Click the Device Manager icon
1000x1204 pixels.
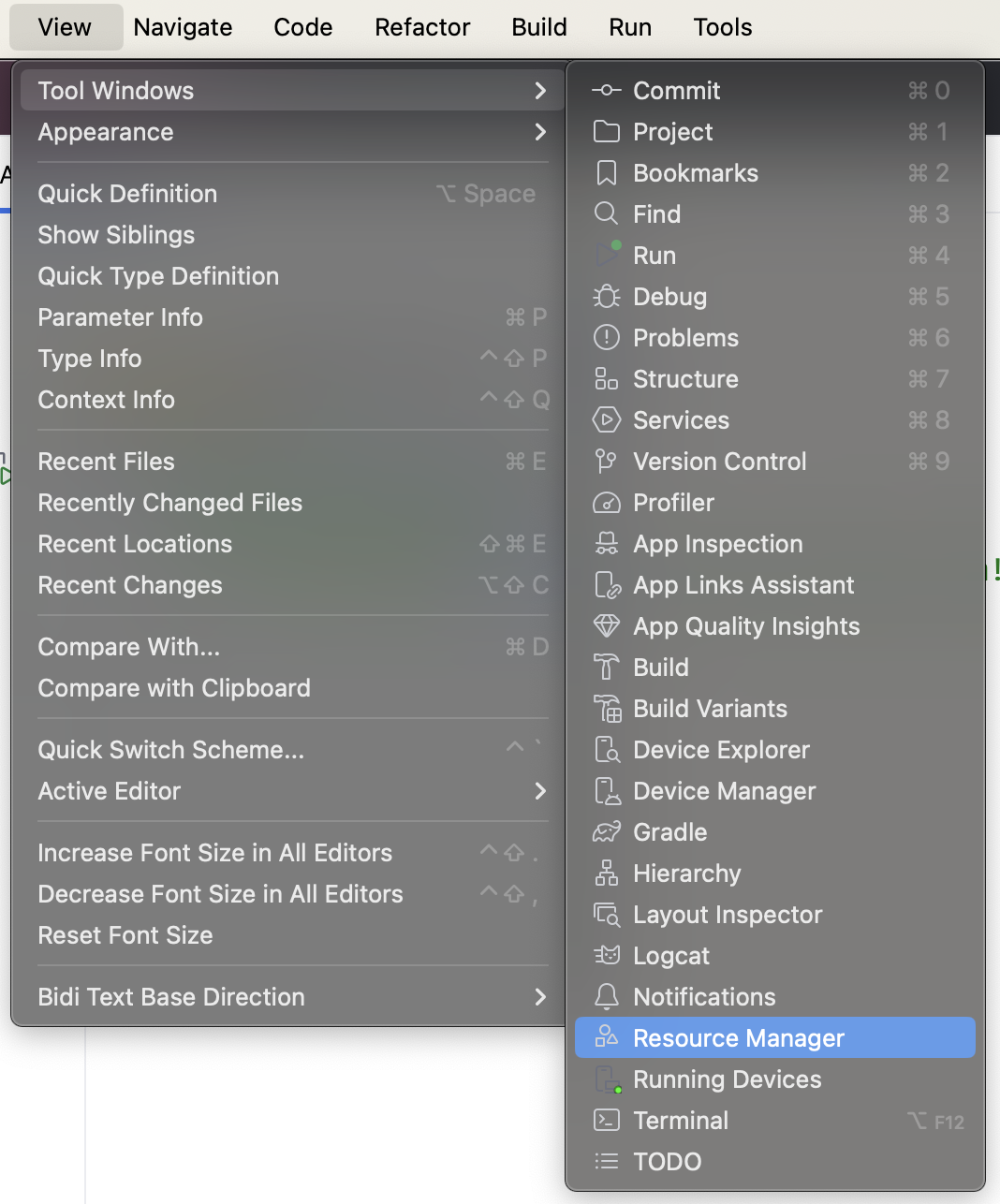pyautogui.click(x=607, y=791)
